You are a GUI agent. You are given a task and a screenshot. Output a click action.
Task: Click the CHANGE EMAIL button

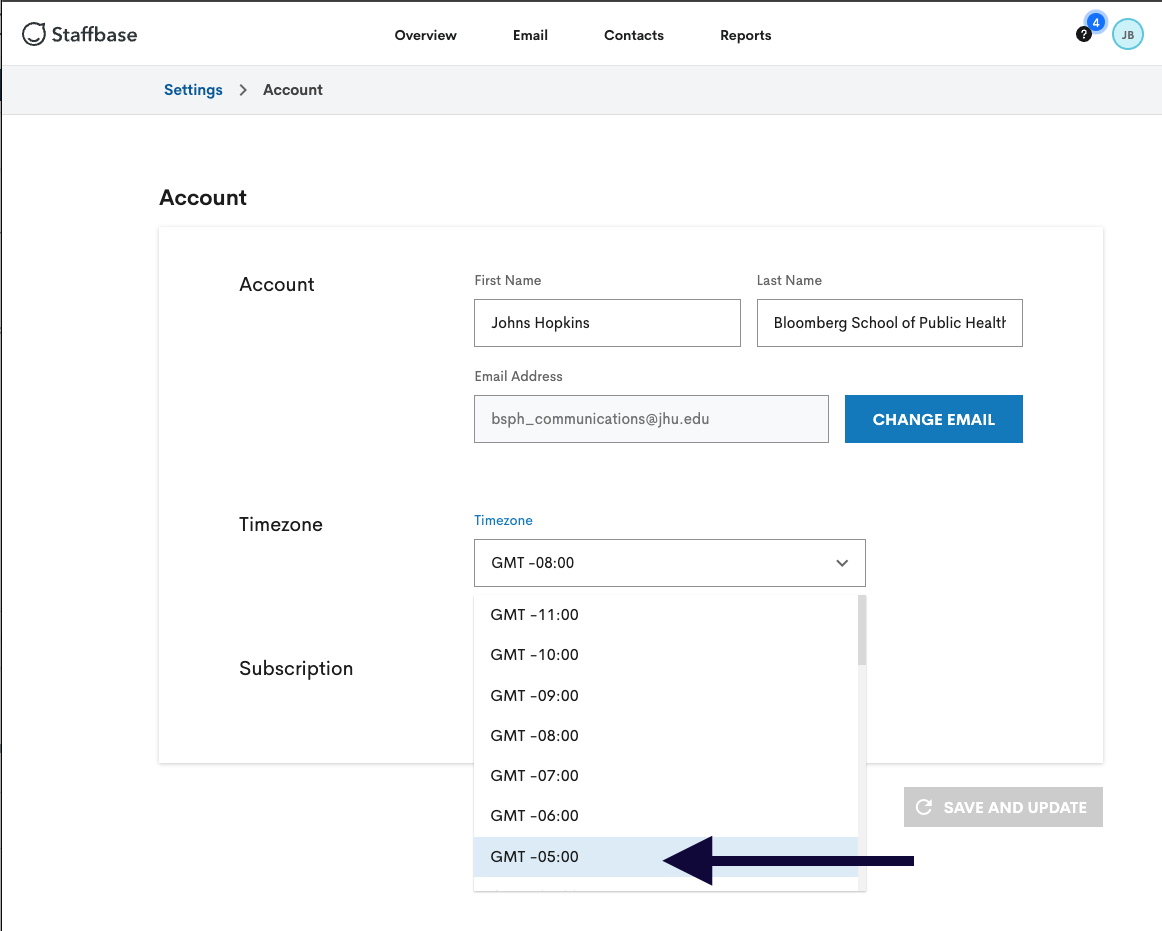(934, 419)
